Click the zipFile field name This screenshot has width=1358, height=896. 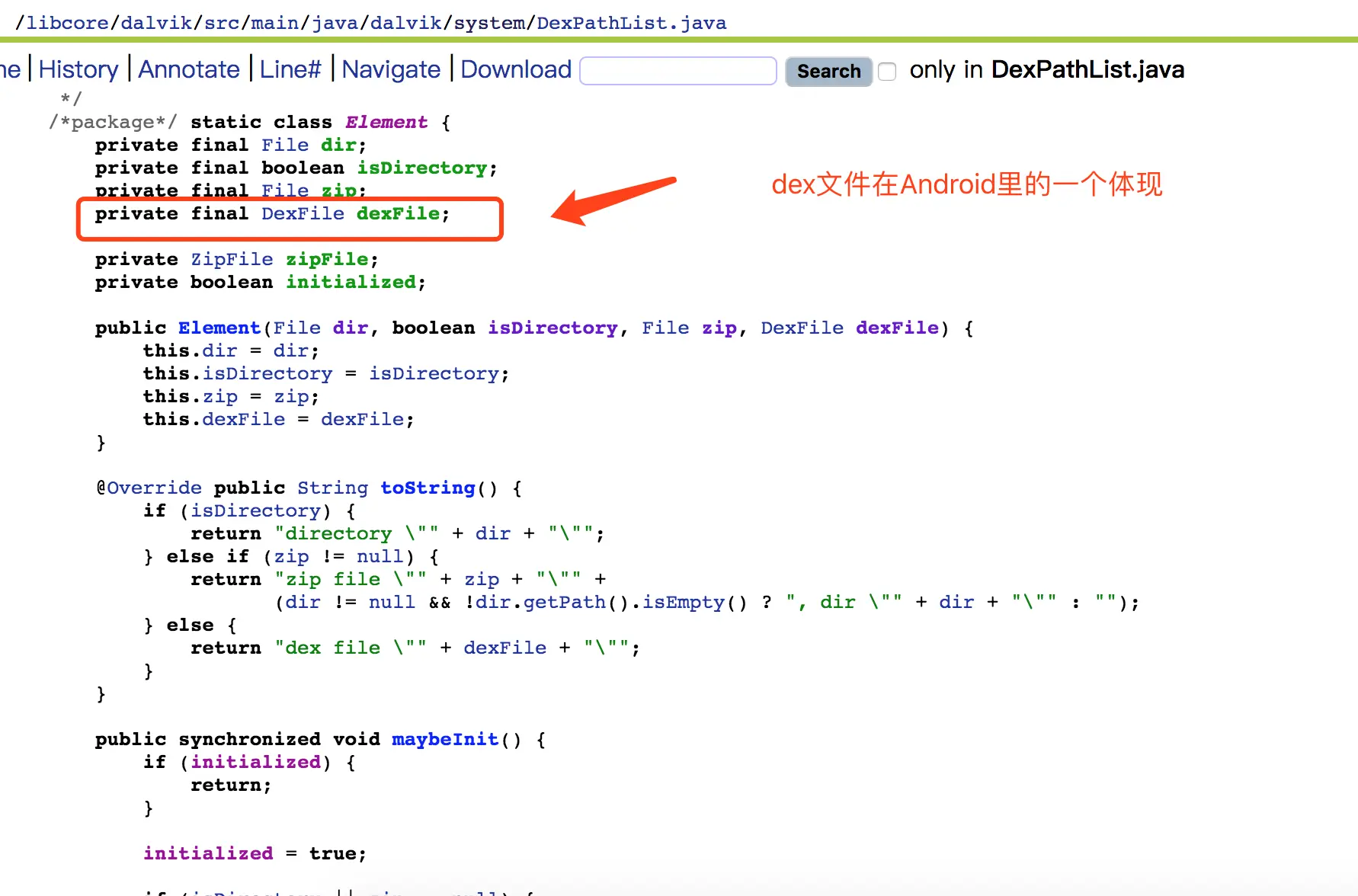pos(327,259)
